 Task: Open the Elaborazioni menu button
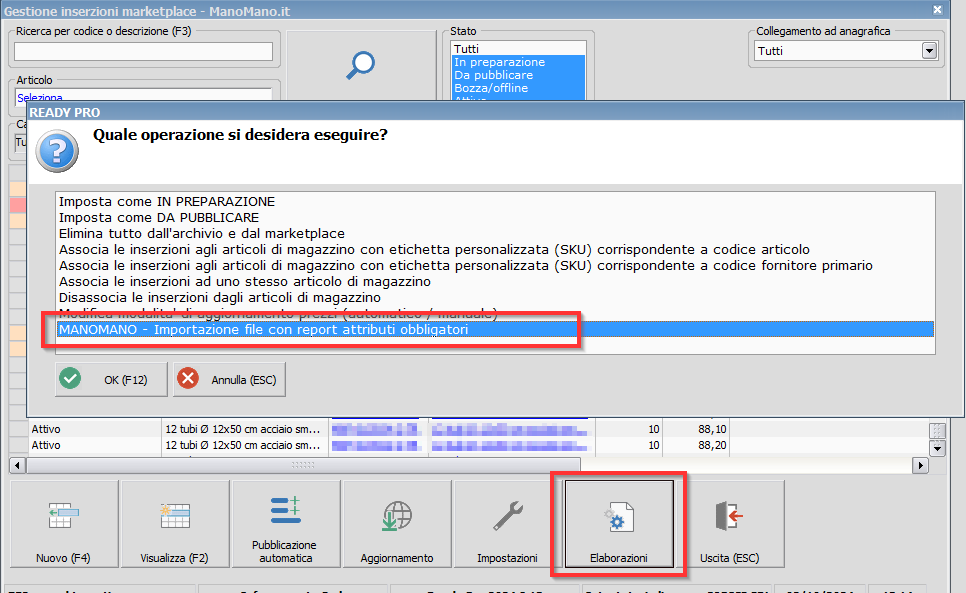(x=619, y=524)
